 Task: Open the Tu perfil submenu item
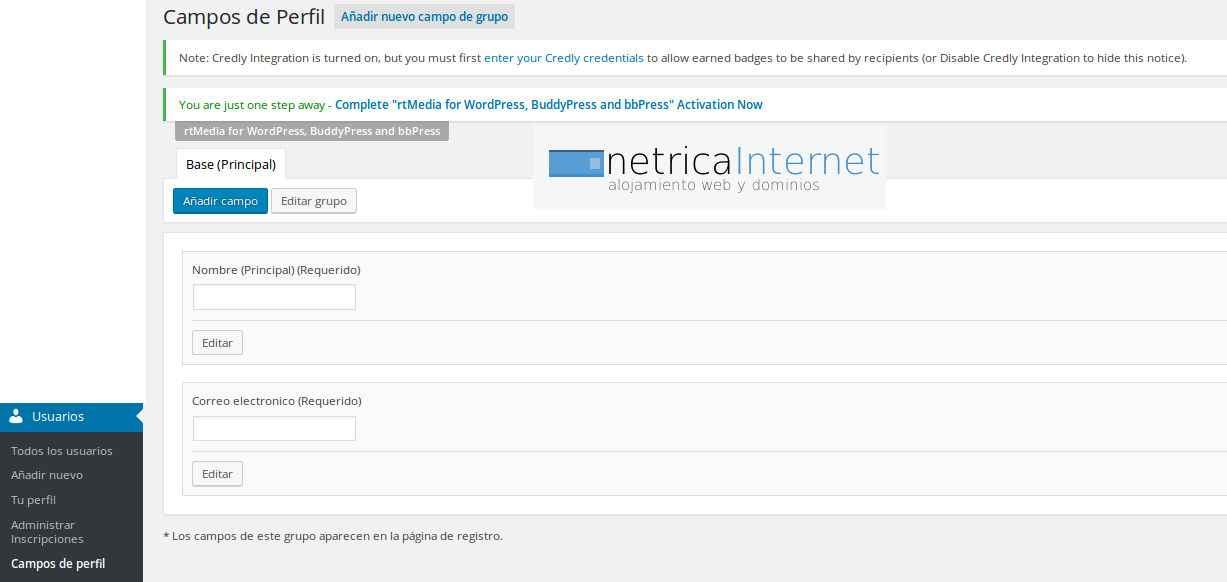tap(33, 500)
